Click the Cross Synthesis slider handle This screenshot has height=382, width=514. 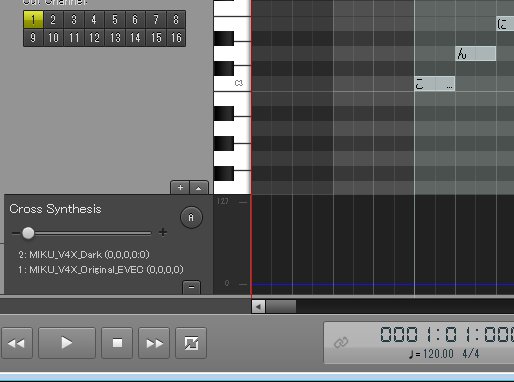tap(28, 233)
